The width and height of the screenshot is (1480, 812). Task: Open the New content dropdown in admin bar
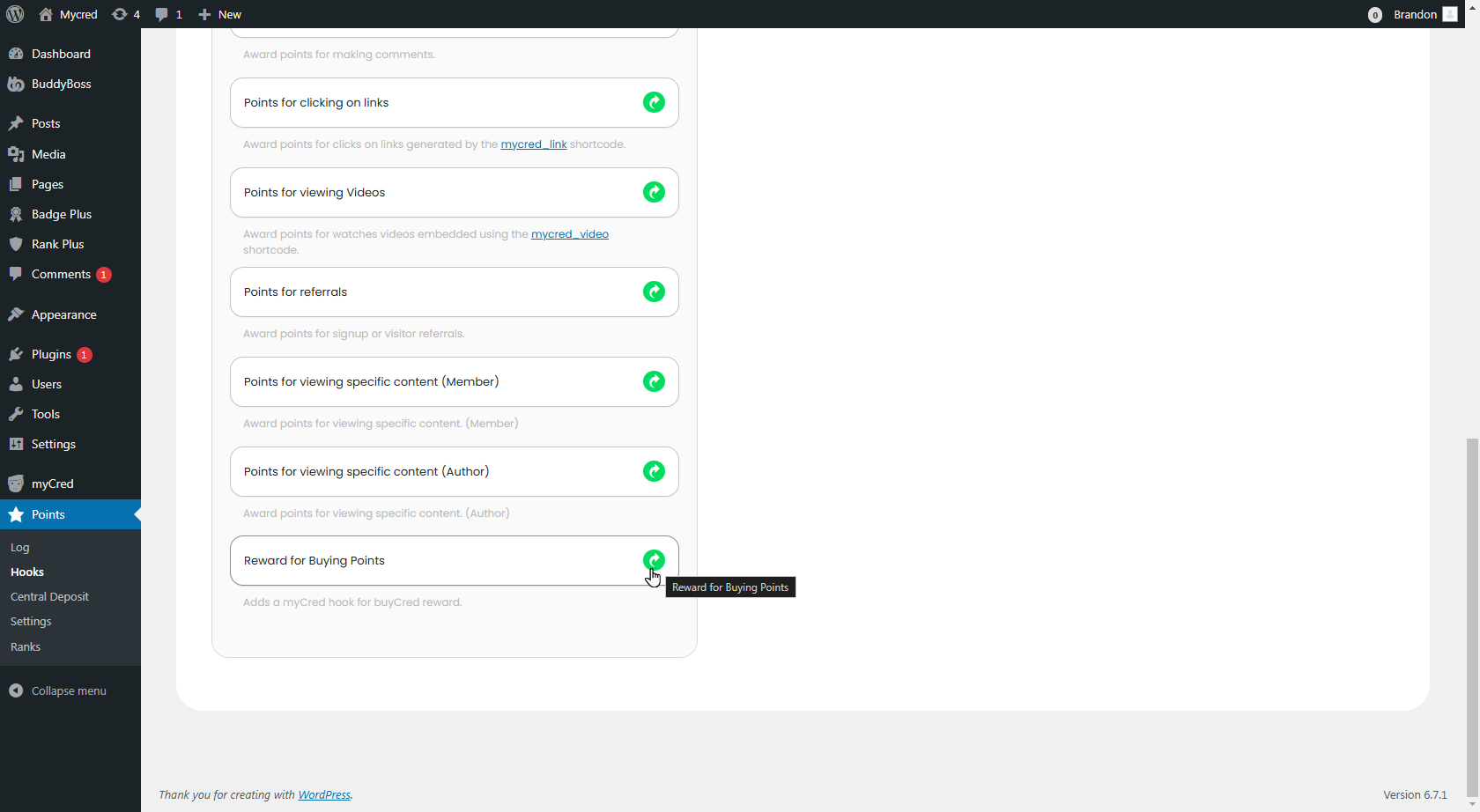pos(220,14)
